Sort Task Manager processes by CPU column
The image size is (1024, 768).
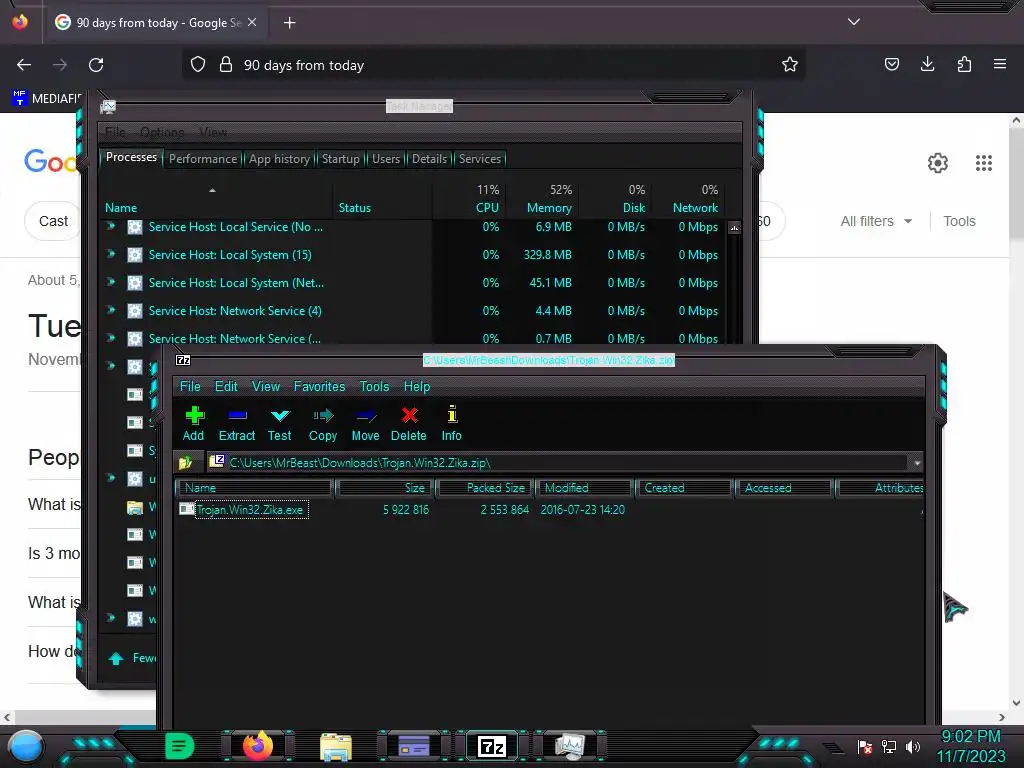[x=469, y=199]
